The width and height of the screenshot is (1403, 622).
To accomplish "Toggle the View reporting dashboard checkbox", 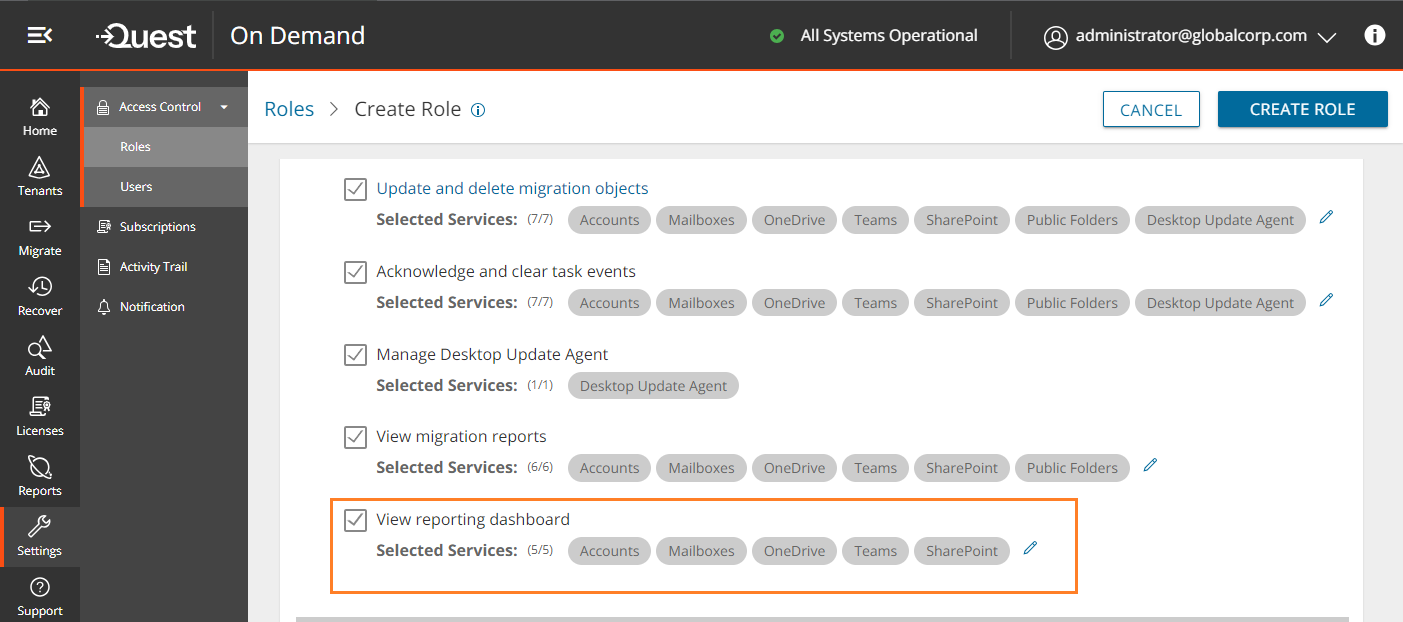I will [x=355, y=520].
